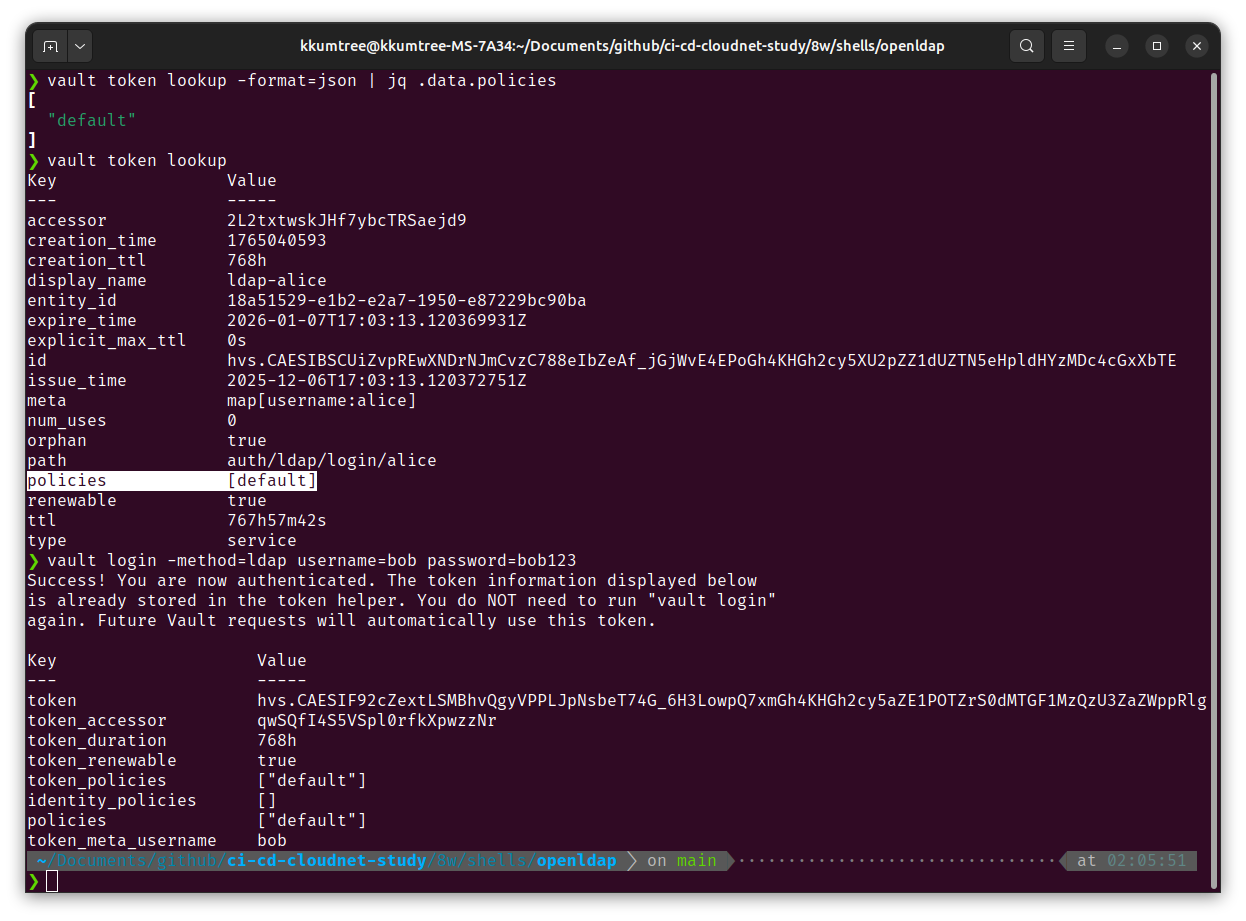1246x921 pixels.
Task: Maximize the terminal window
Action: [x=1157, y=46]
